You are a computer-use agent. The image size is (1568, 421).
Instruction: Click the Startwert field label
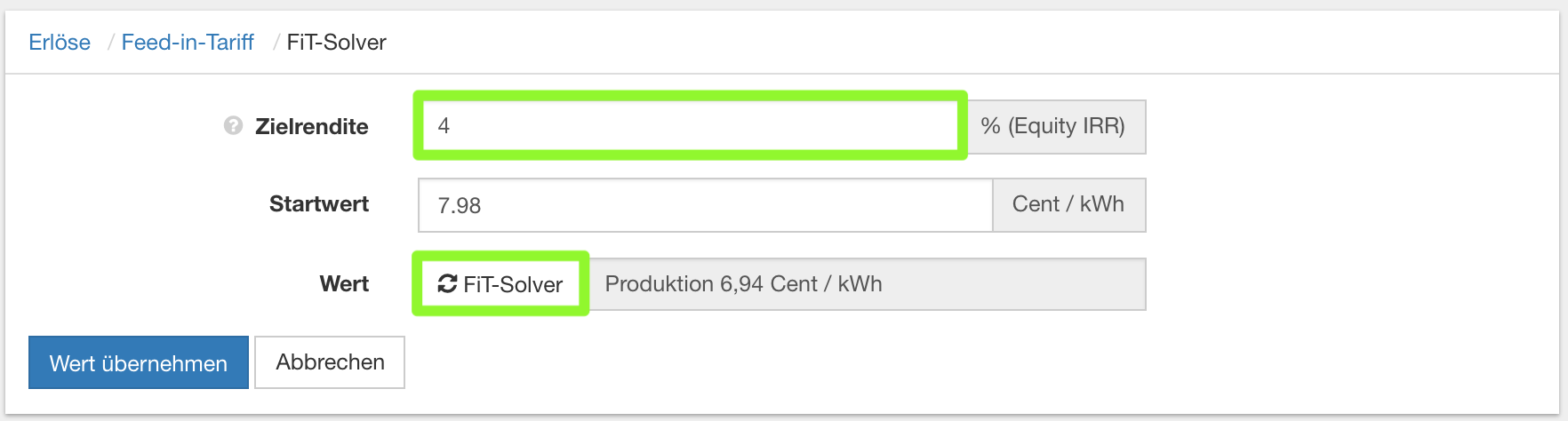318,204
